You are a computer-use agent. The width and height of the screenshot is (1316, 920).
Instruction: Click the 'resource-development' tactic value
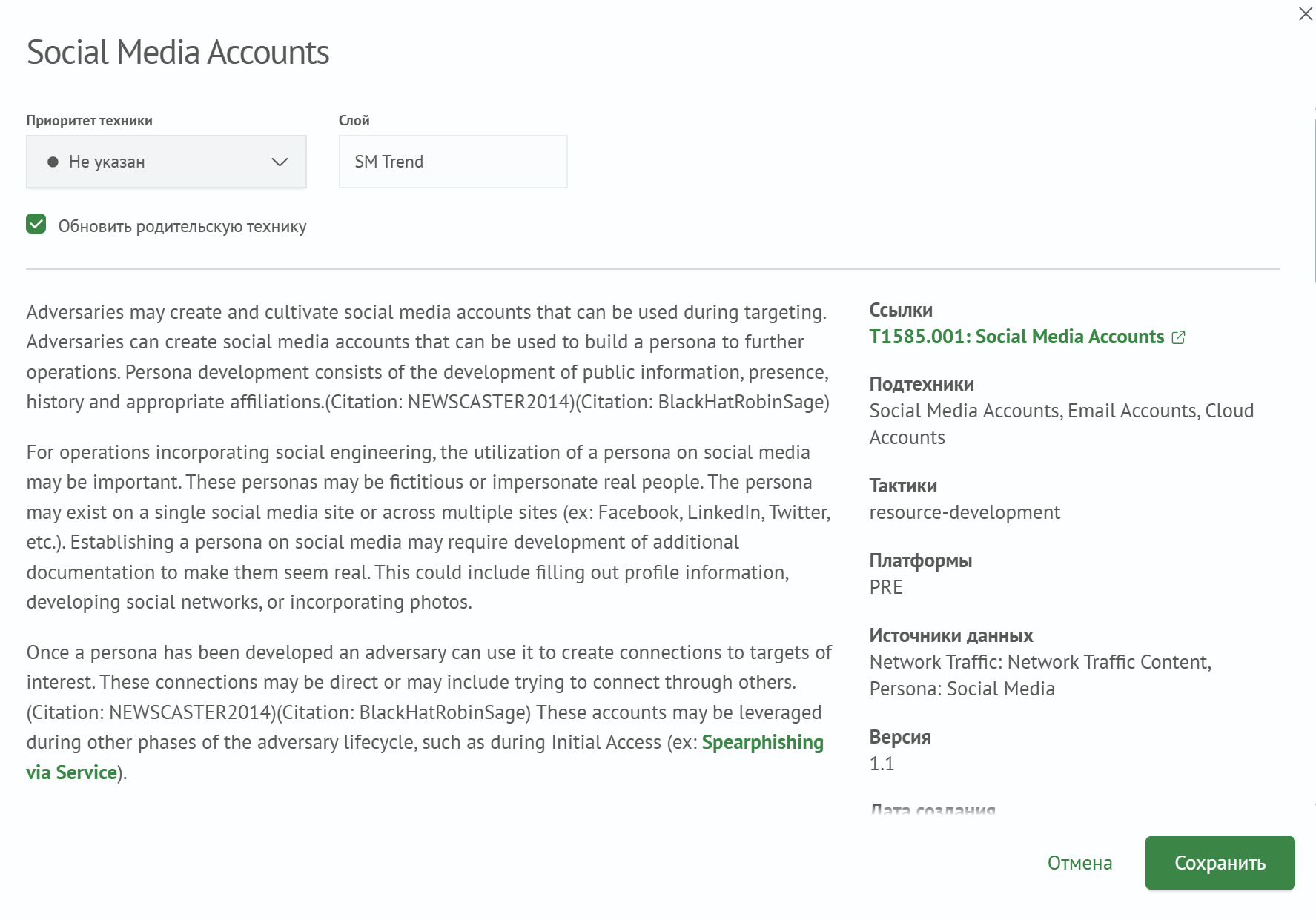964,512
